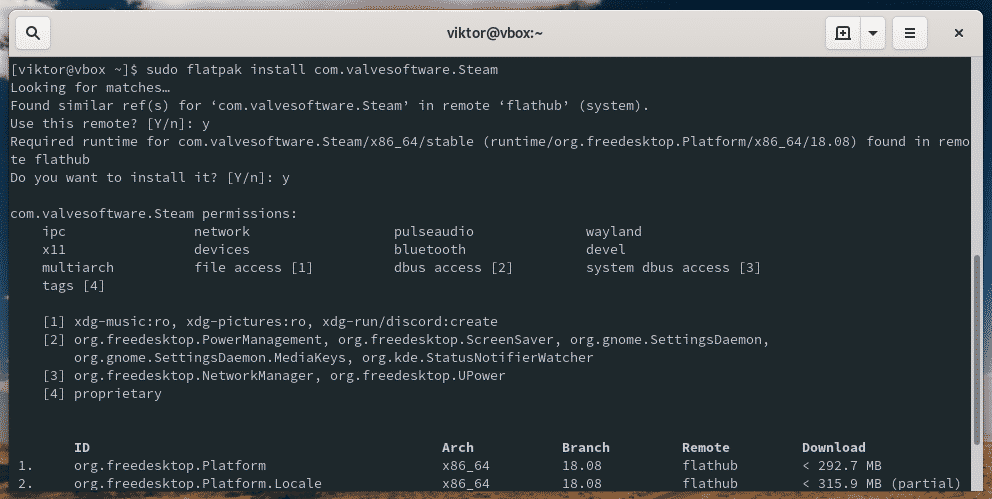Viewport: 992px width, 499px height.
Task: Click 'Use this remote? [Y/n]: y' line
Action: 110,123
